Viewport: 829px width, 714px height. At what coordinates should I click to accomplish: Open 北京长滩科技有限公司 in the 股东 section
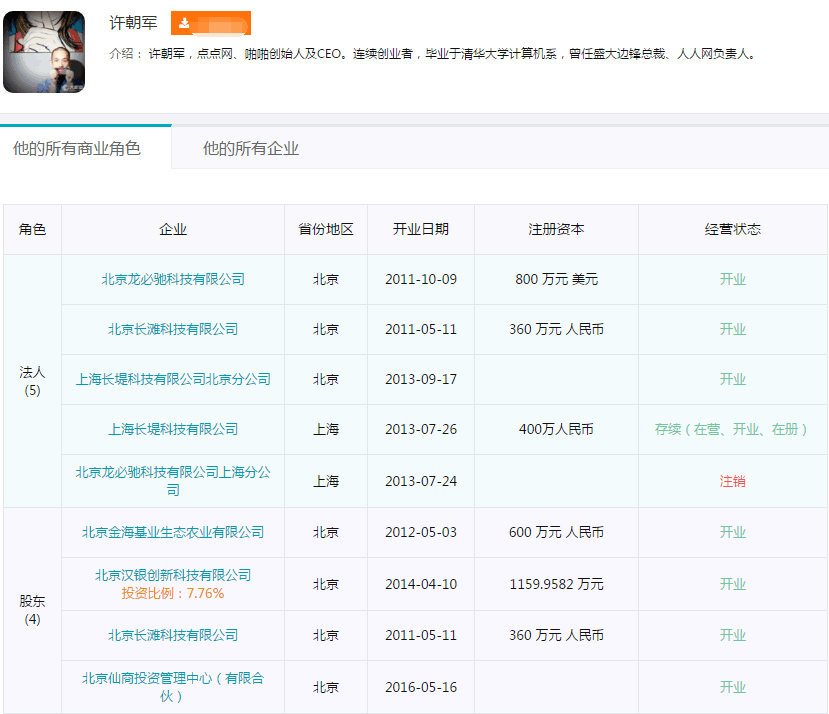(x=173, y=635)
